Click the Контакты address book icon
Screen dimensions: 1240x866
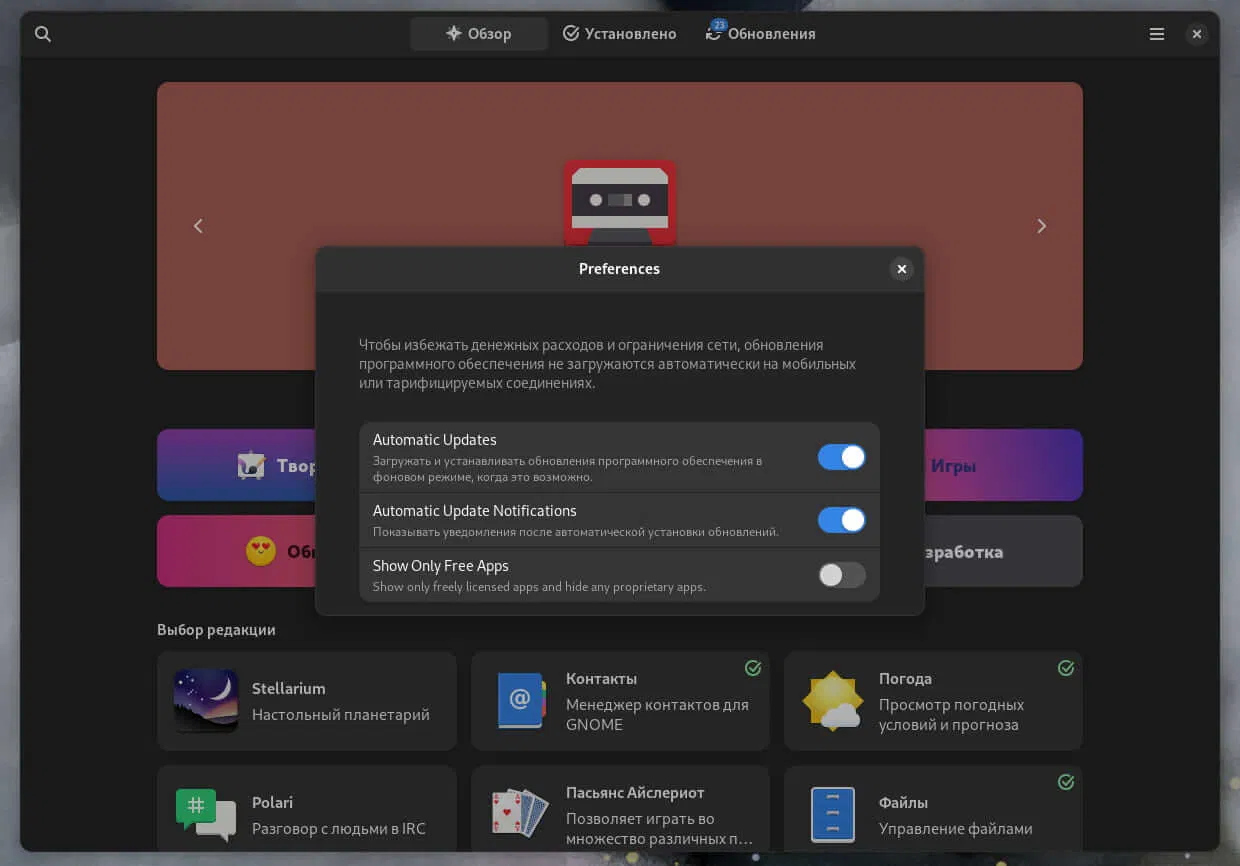click(x=521, y=701)
